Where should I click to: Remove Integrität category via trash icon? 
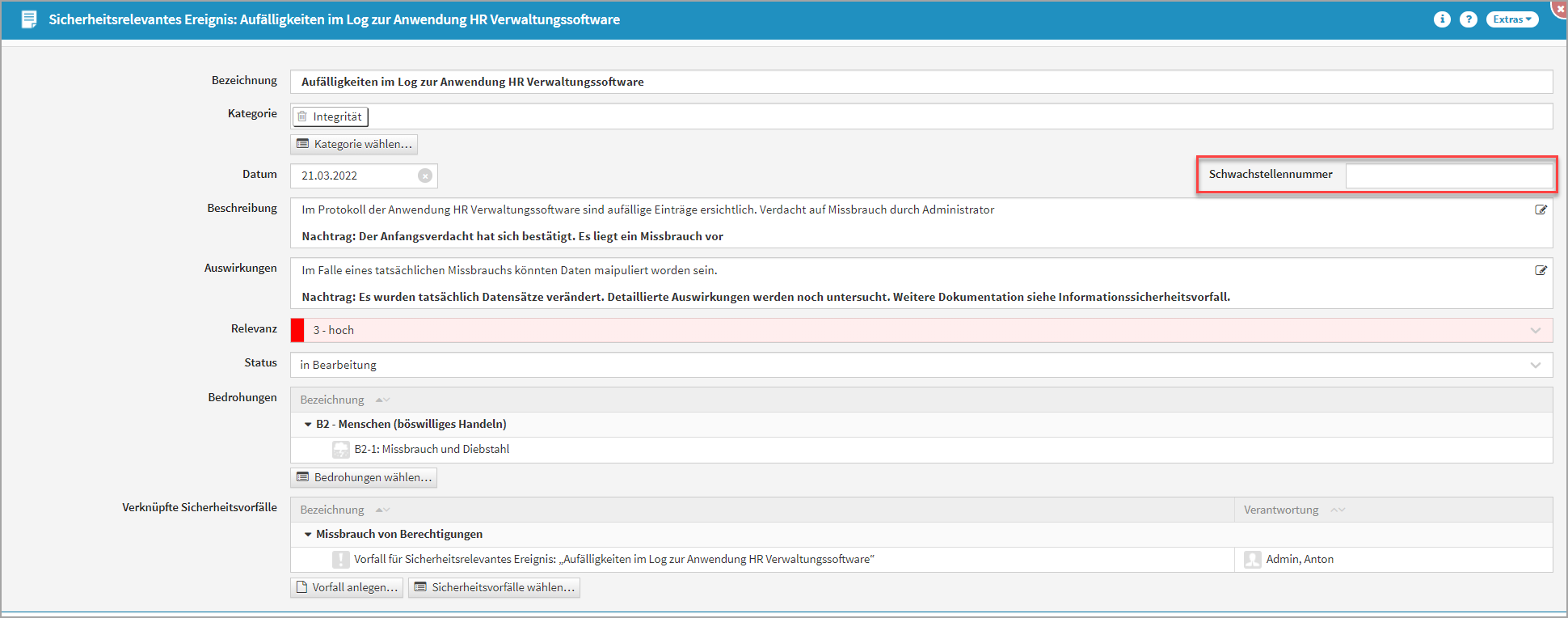click(303, 116)
